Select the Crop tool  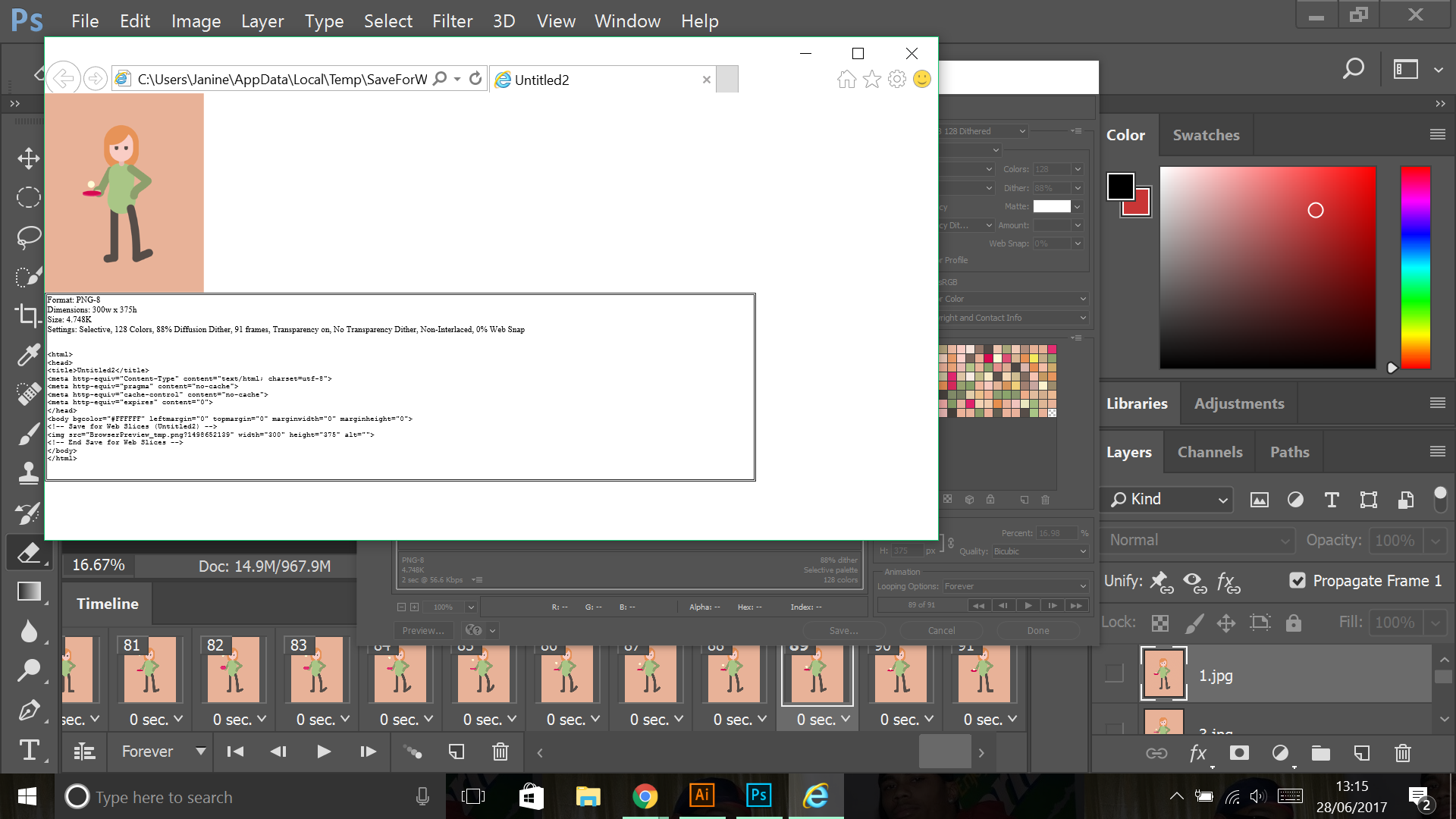coord(28,315)
